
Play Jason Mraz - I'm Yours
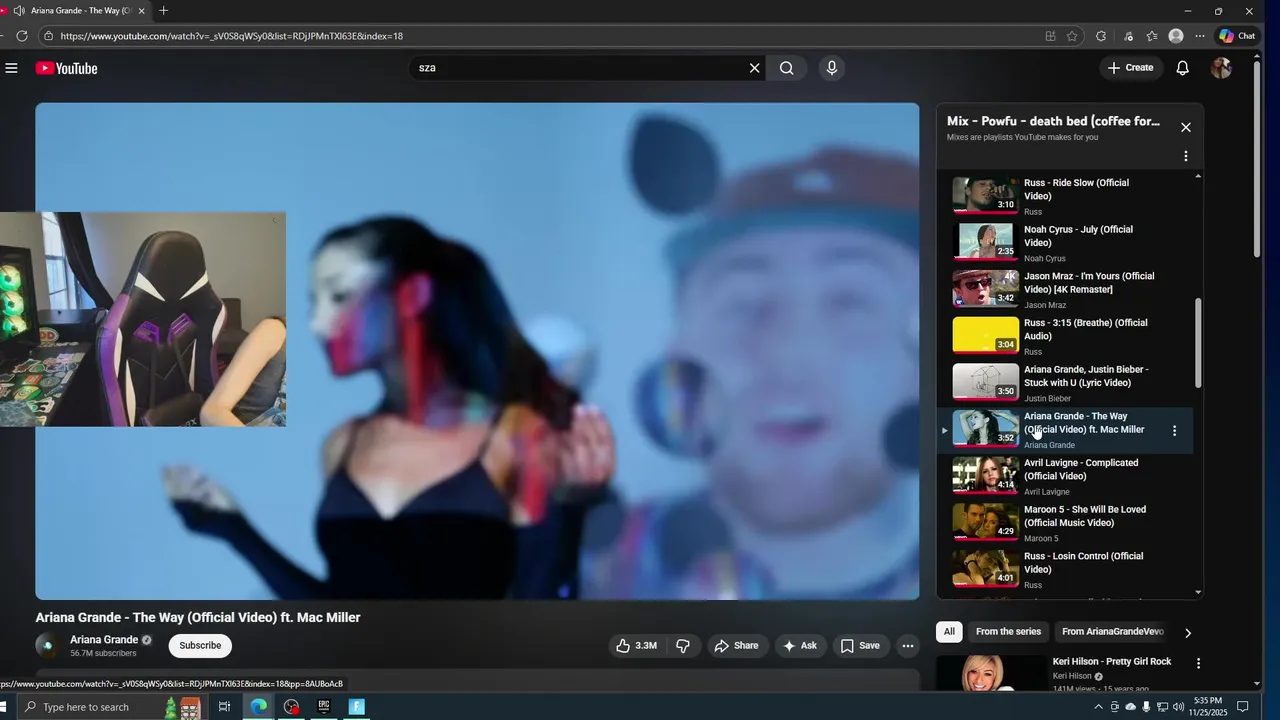(x=1066, y=290)
